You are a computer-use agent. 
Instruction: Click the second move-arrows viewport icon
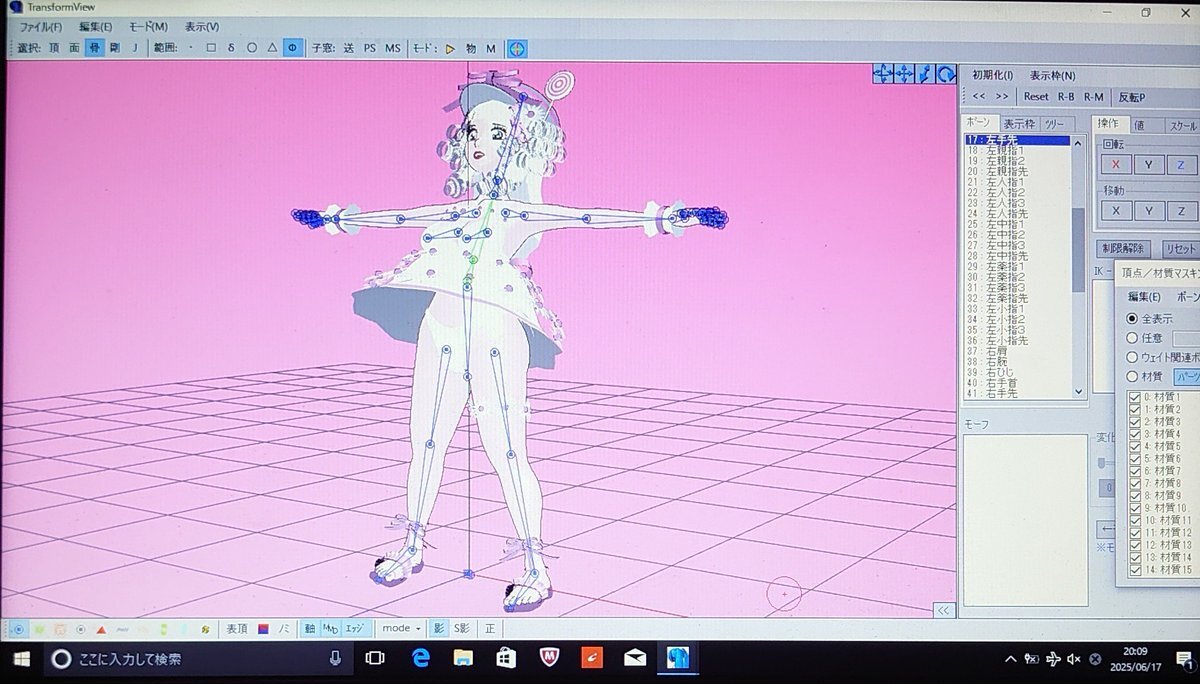click(903, 73)
